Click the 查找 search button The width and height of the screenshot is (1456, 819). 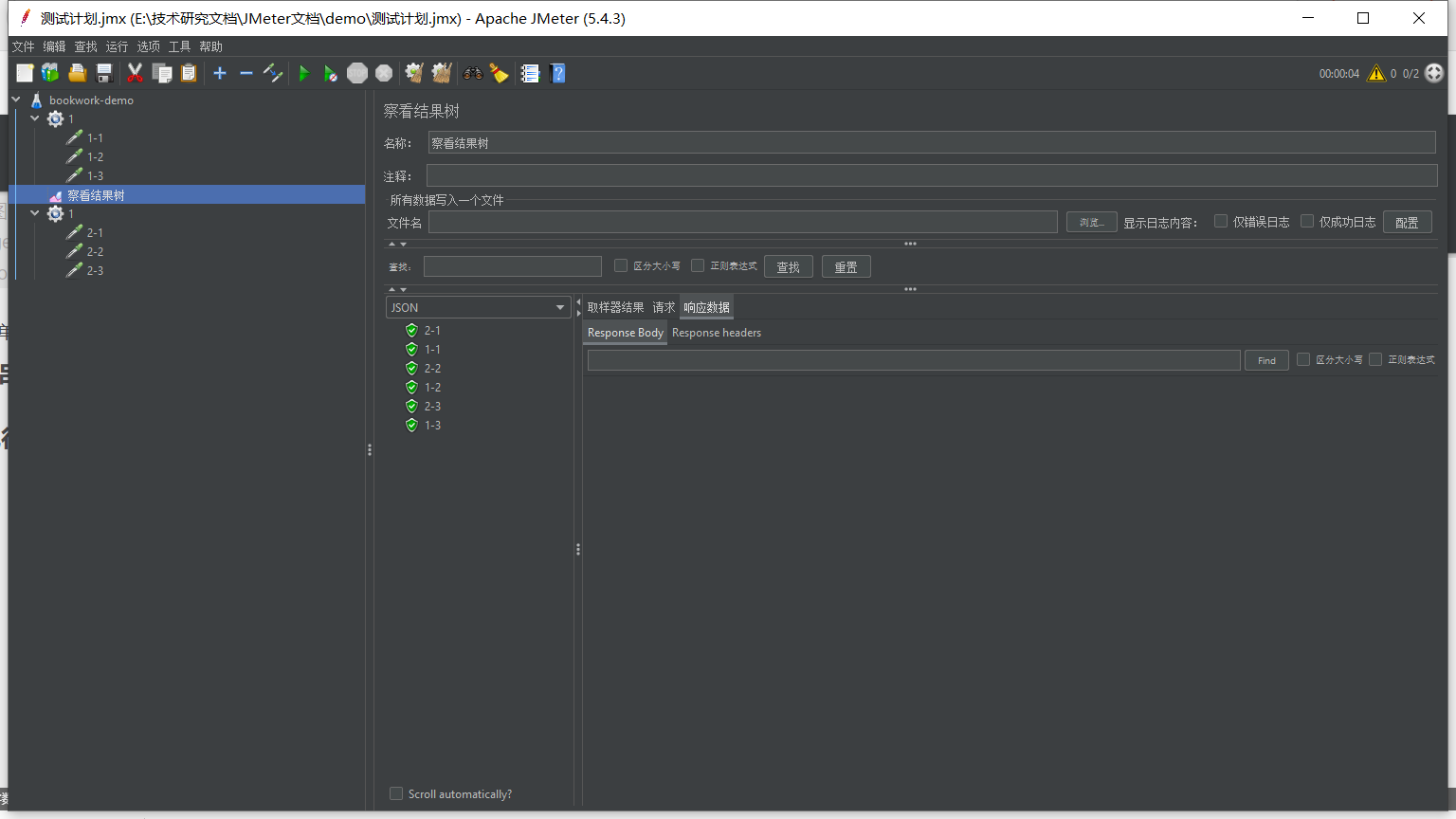point(788,267)
